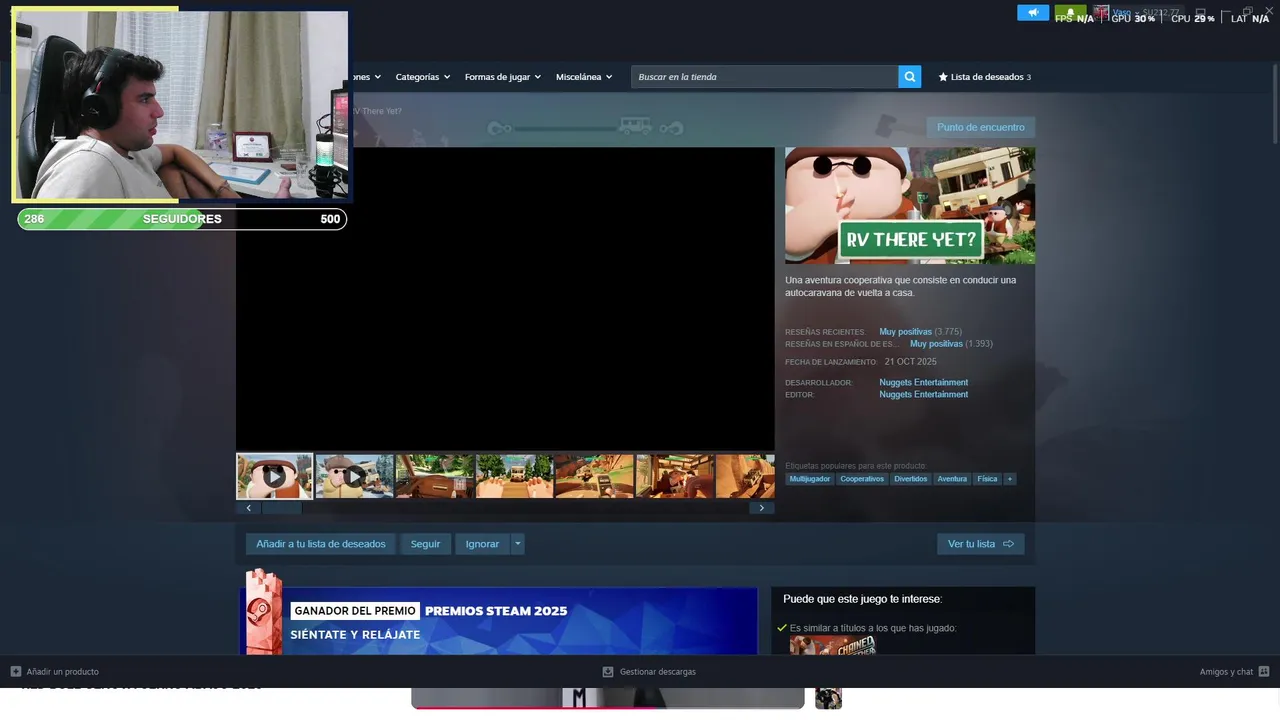Click the seguidores progress bar
Viewport: 1280px width, 720px height.
pyautogui.click(x=182, y=219)
